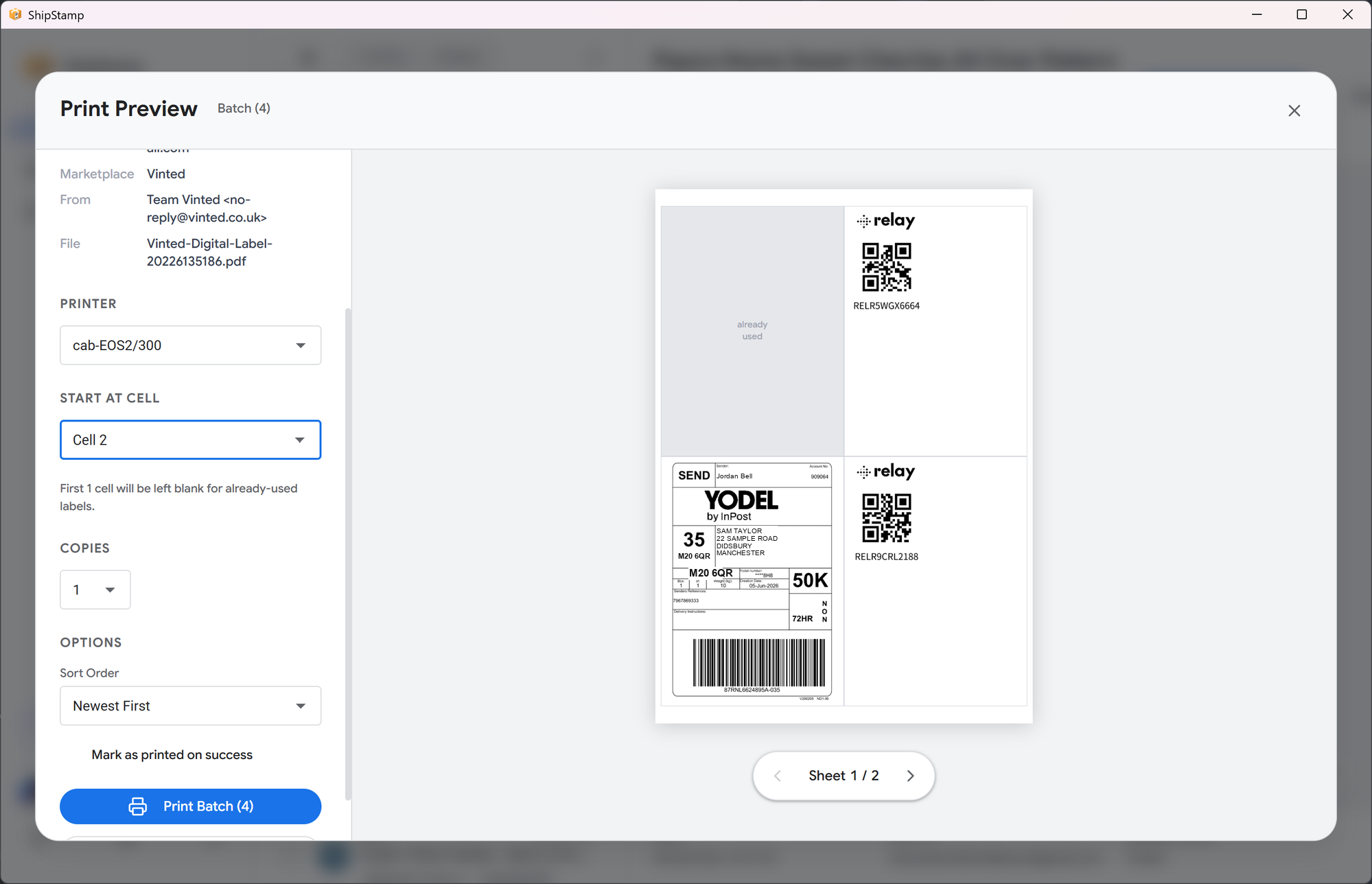Viewport: 1372px width, 884px height.
Task: Select the YODEL by InPost label preview
Action: [752, 581]
